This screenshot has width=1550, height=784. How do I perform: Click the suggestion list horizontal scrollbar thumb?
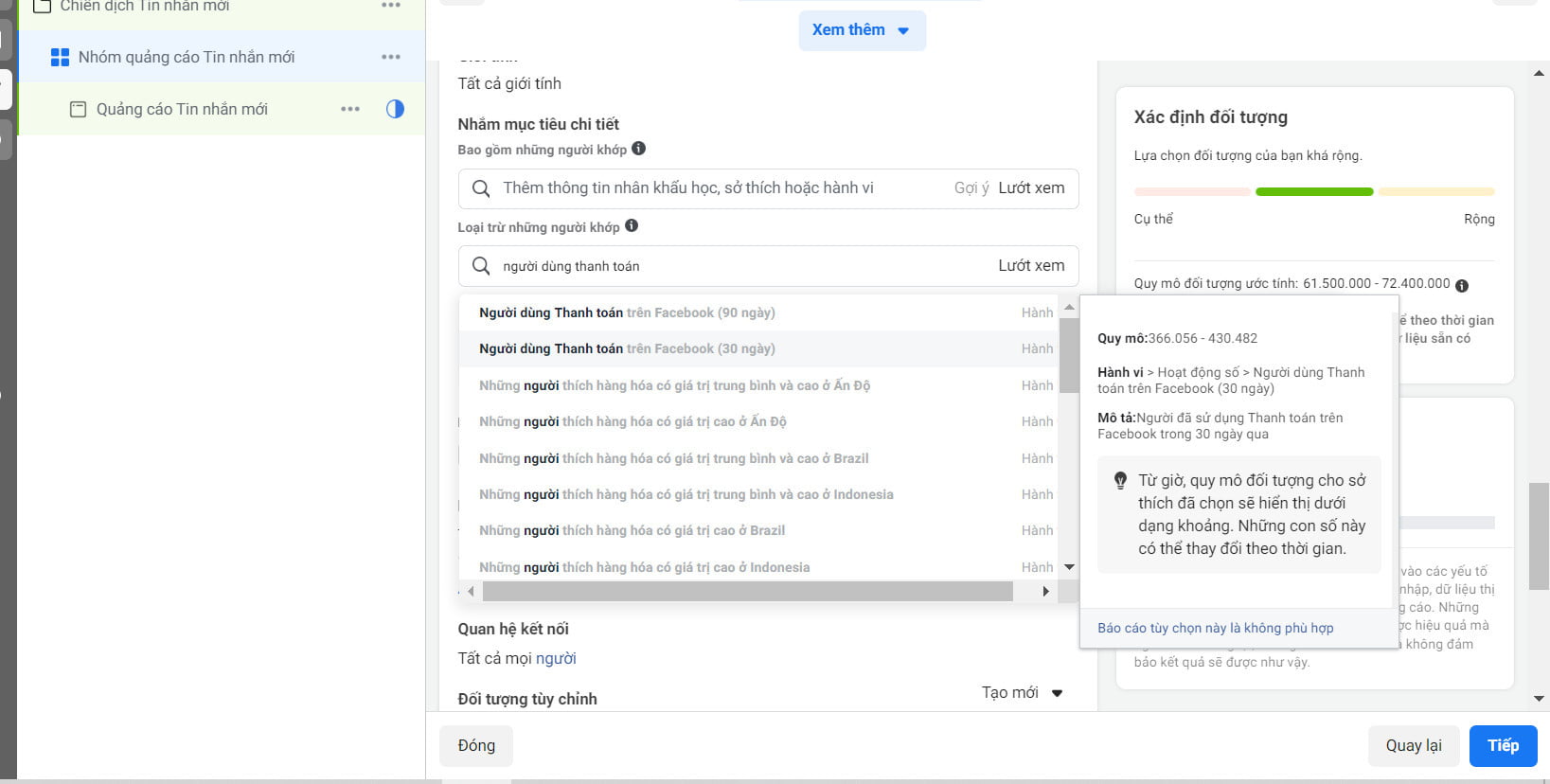tap(747, 592)
